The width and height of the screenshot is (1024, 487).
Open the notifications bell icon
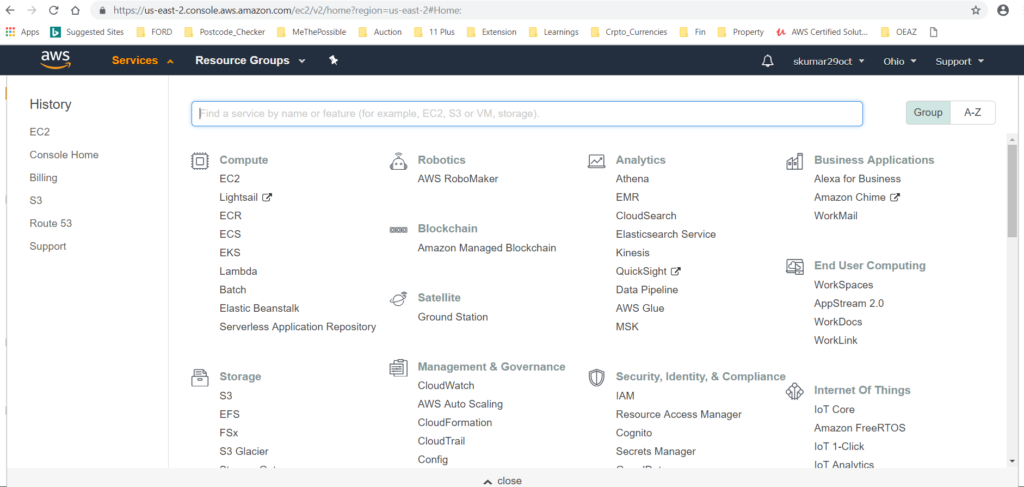click(x=768, y=61)
